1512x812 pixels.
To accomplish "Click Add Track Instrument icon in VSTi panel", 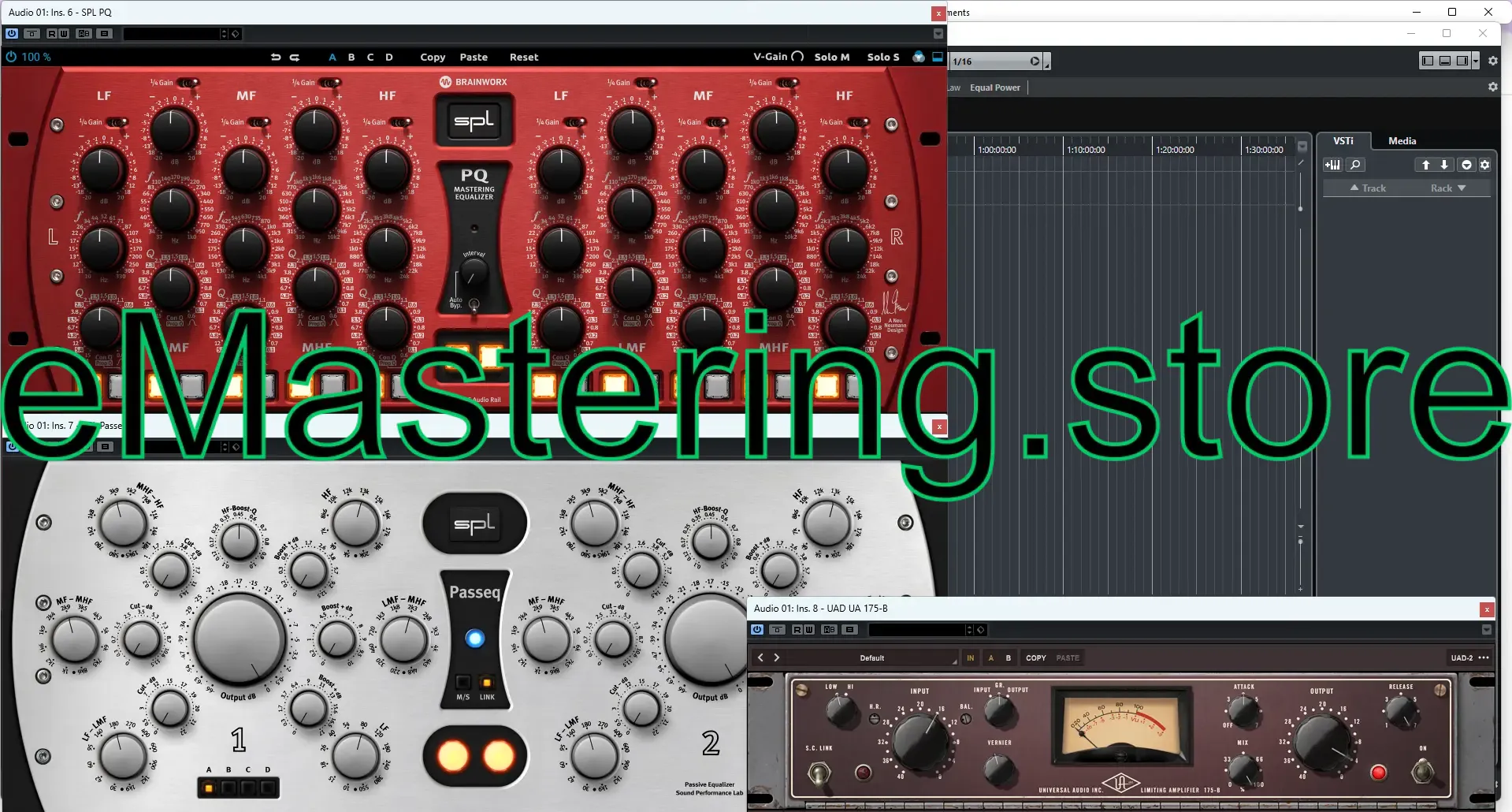I will 1332,165.
